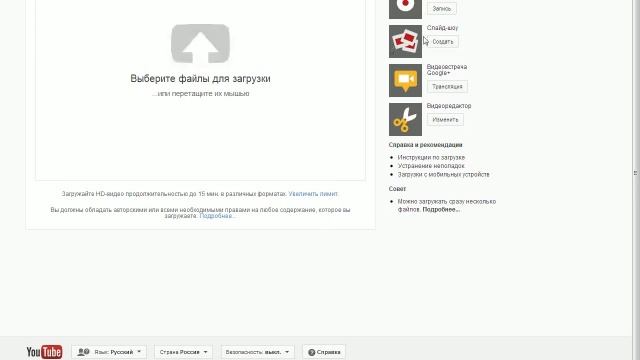The height and width of the screenshot is (360, 640).
Task: Click the slideshow photos icon
Action: tap(405, 42)
